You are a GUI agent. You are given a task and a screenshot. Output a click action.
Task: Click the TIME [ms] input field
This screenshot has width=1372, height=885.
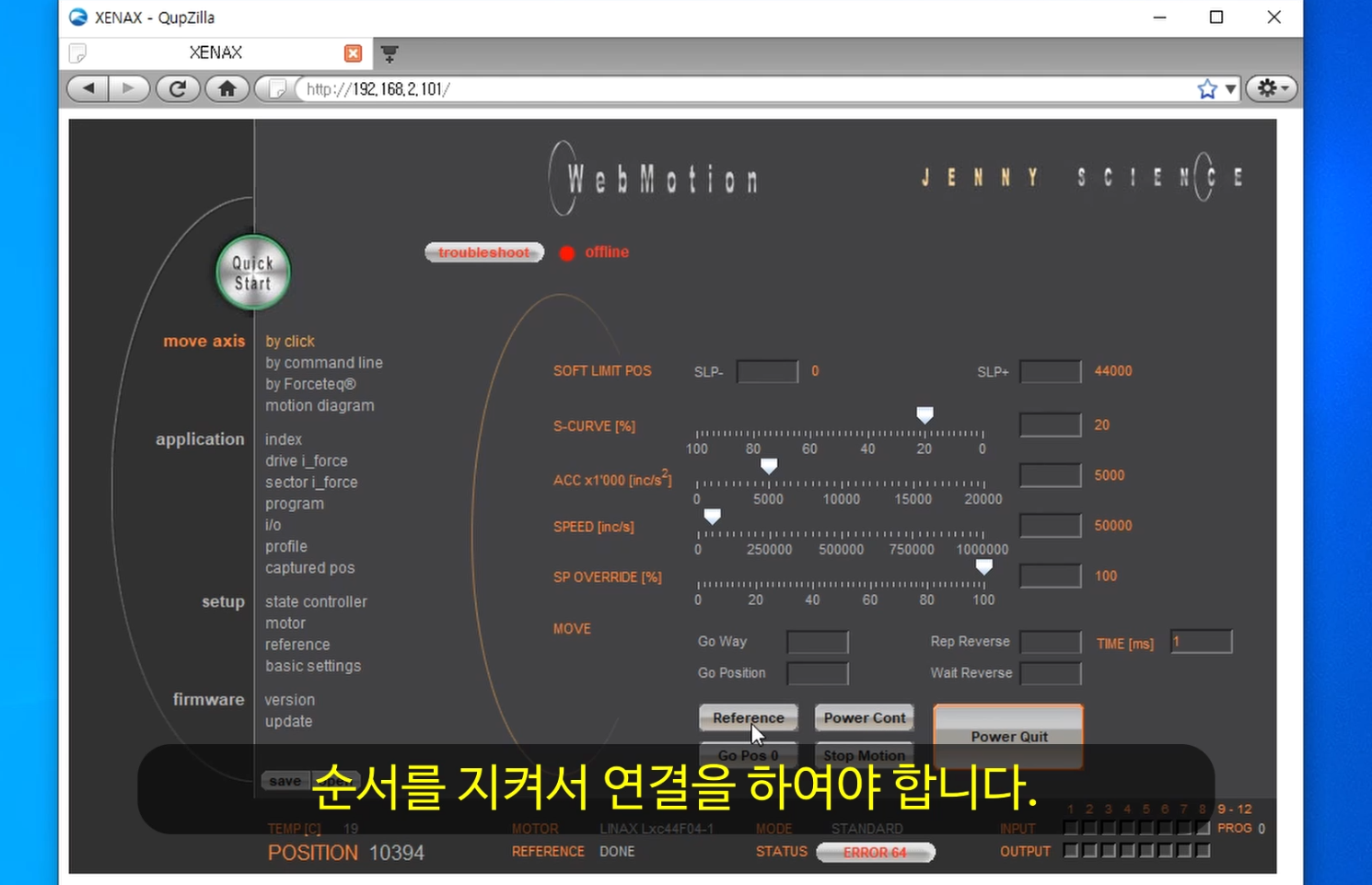pos(1202,642)
